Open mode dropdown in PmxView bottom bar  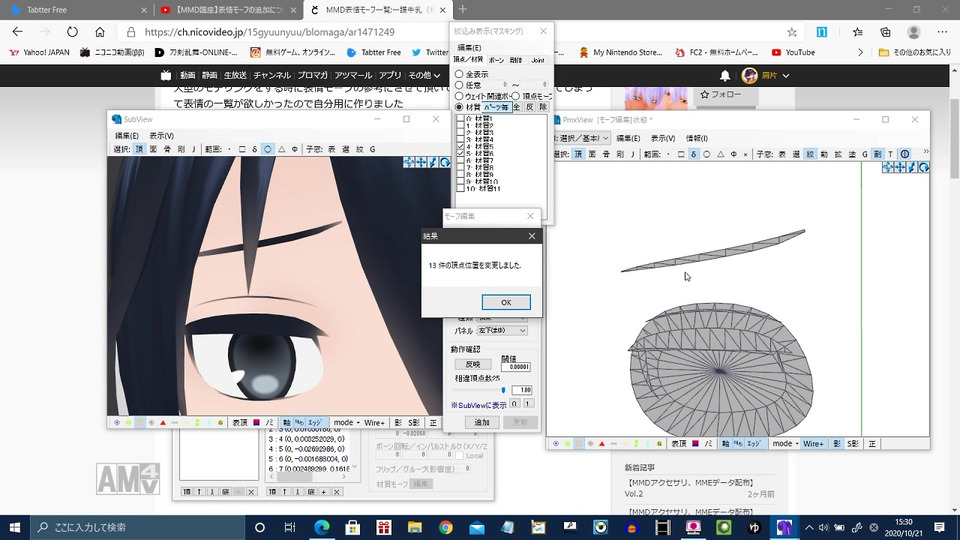(x=786, y=444)
